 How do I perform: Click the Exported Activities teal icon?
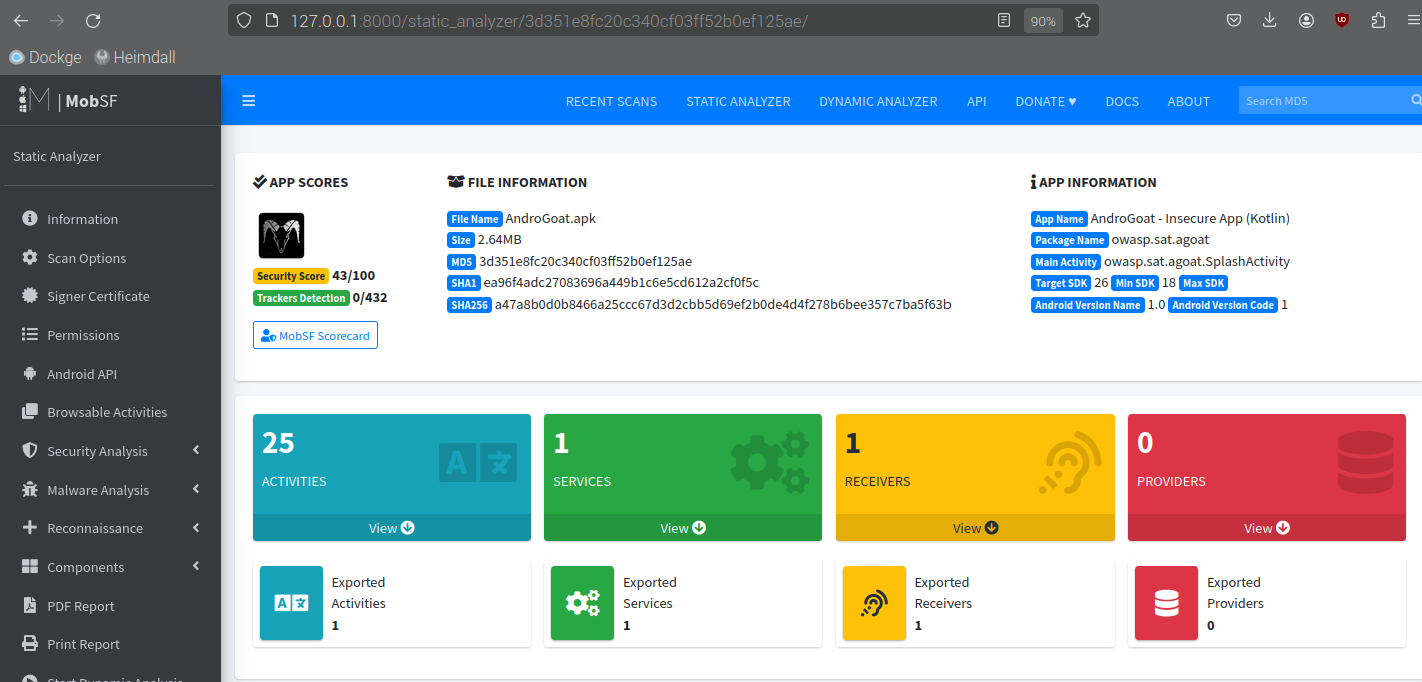click(291, 603)
